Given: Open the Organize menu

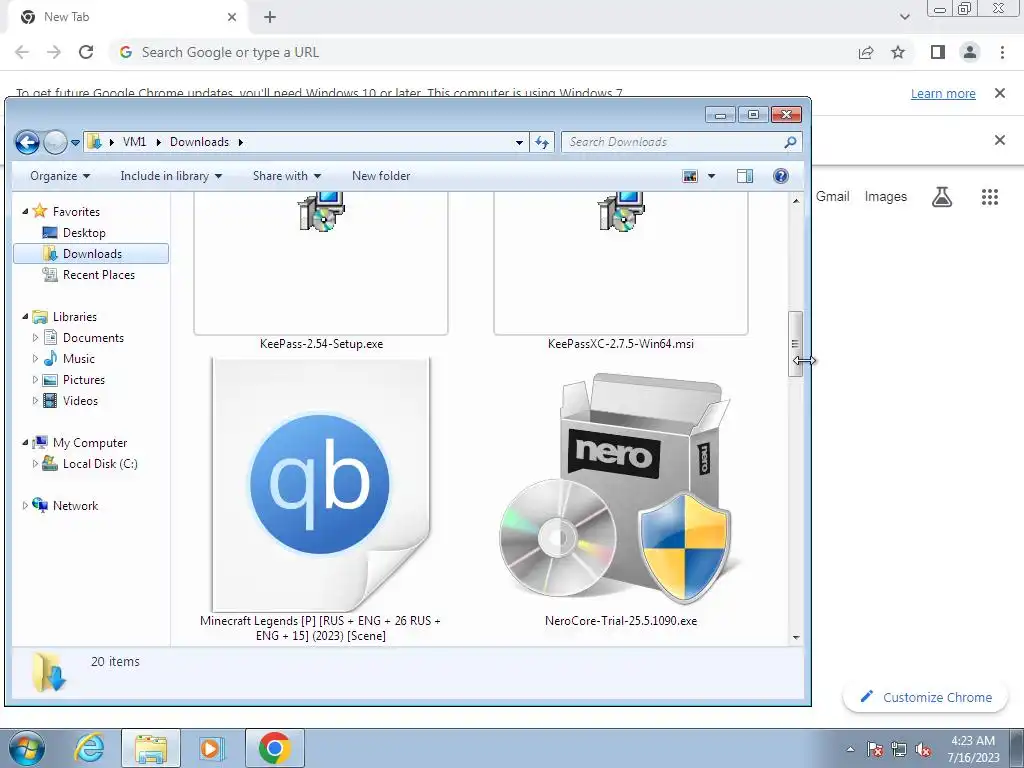Looking at the screenshot, I should coord(60,176).
